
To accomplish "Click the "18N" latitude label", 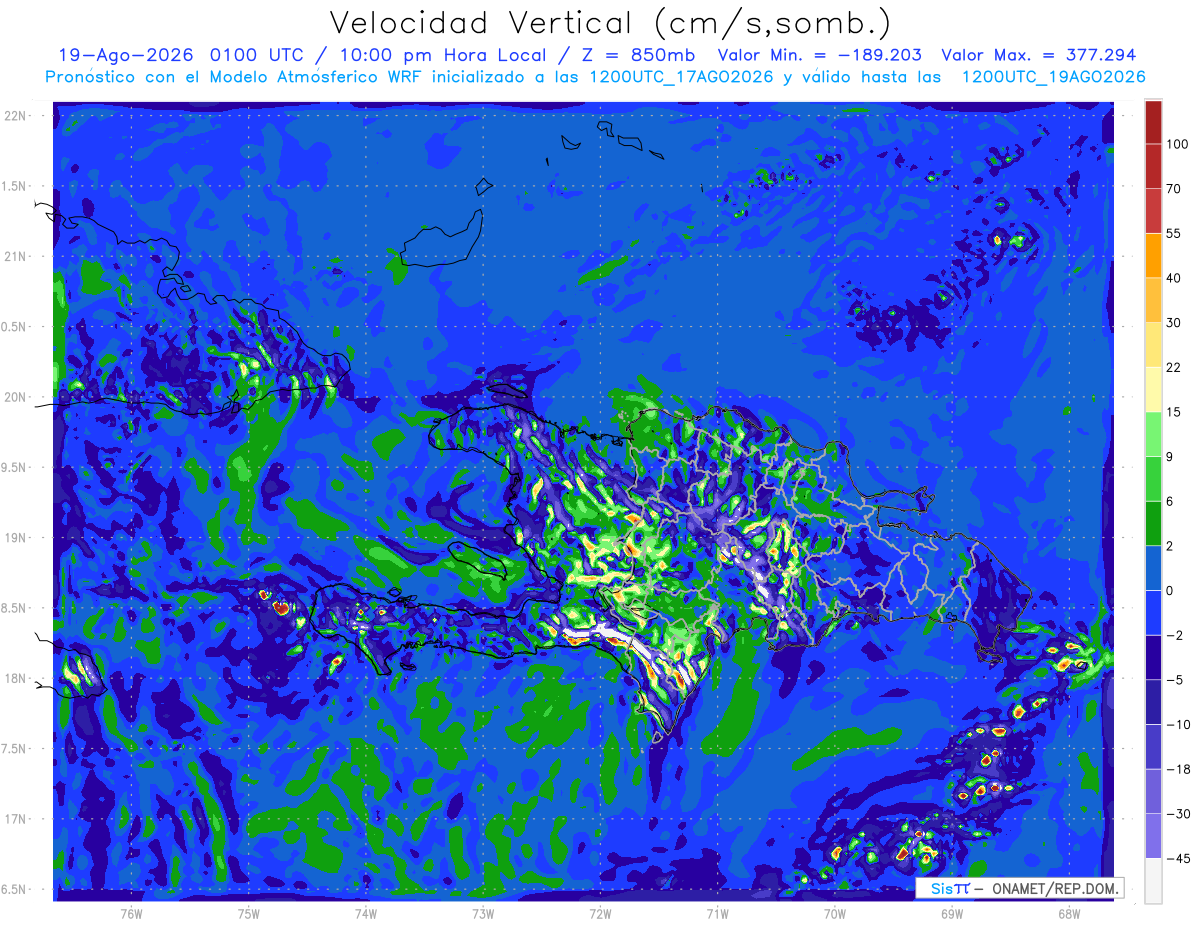I will tap(15, 679).
